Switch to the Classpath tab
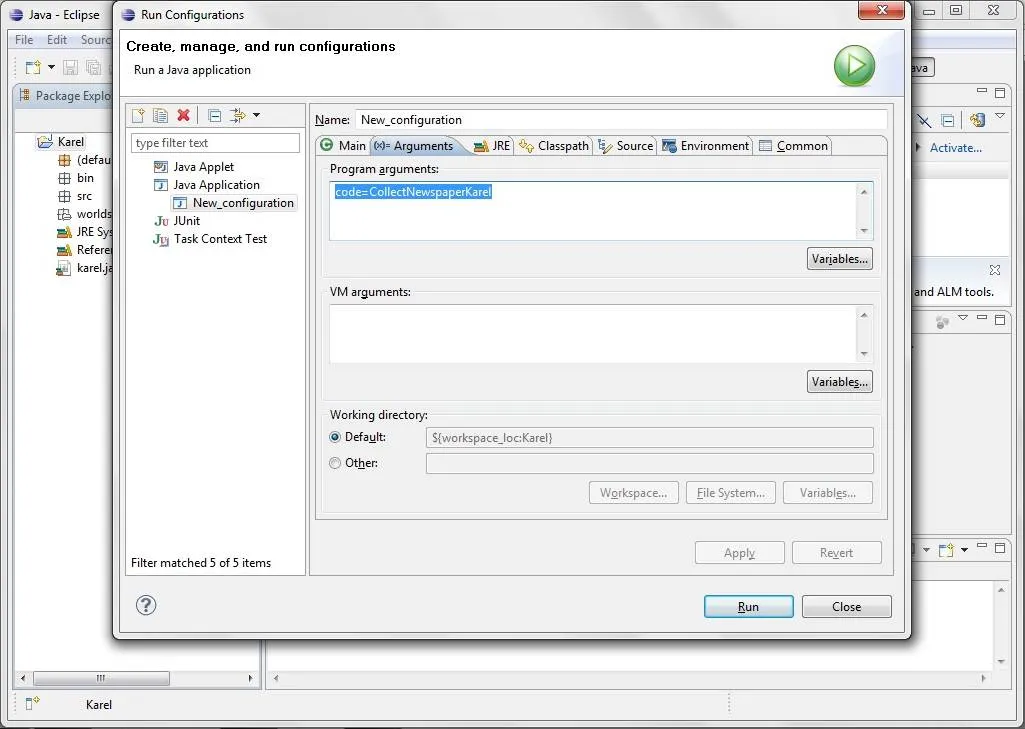1025x729 pixels. (554, 145)
